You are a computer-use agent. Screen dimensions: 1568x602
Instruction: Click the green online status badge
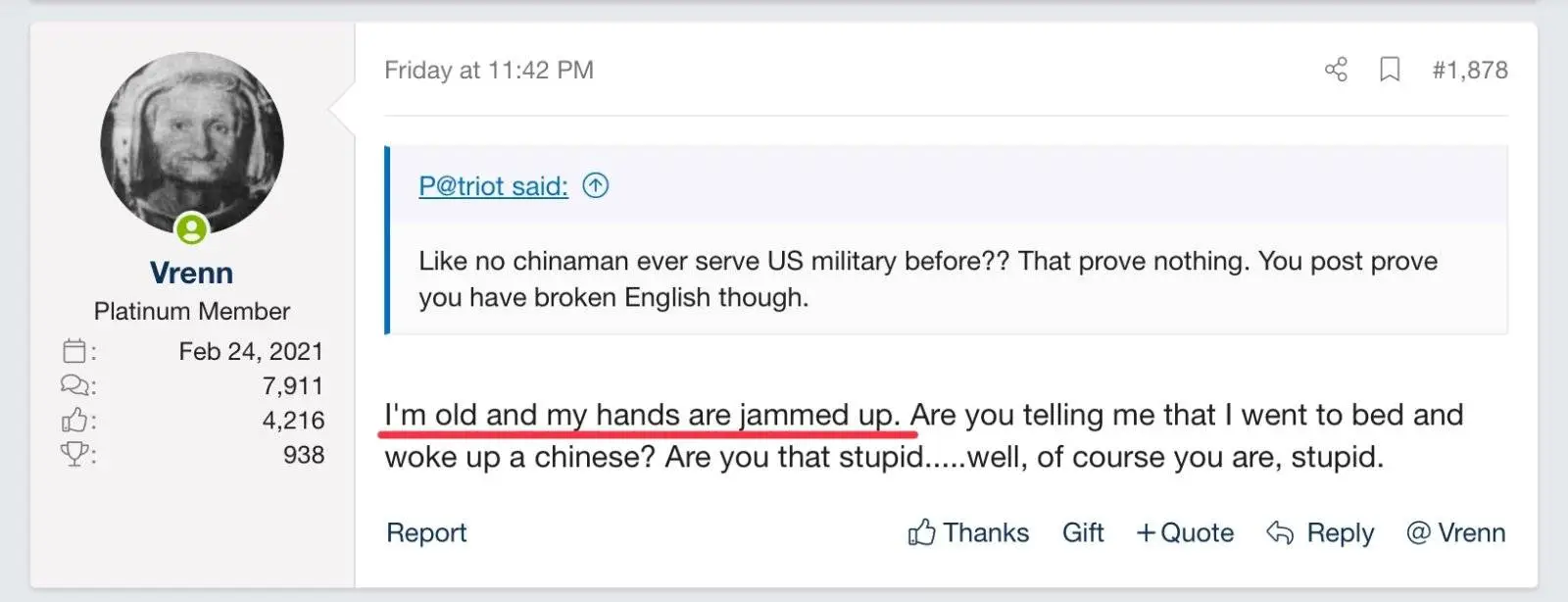(191, 229)
